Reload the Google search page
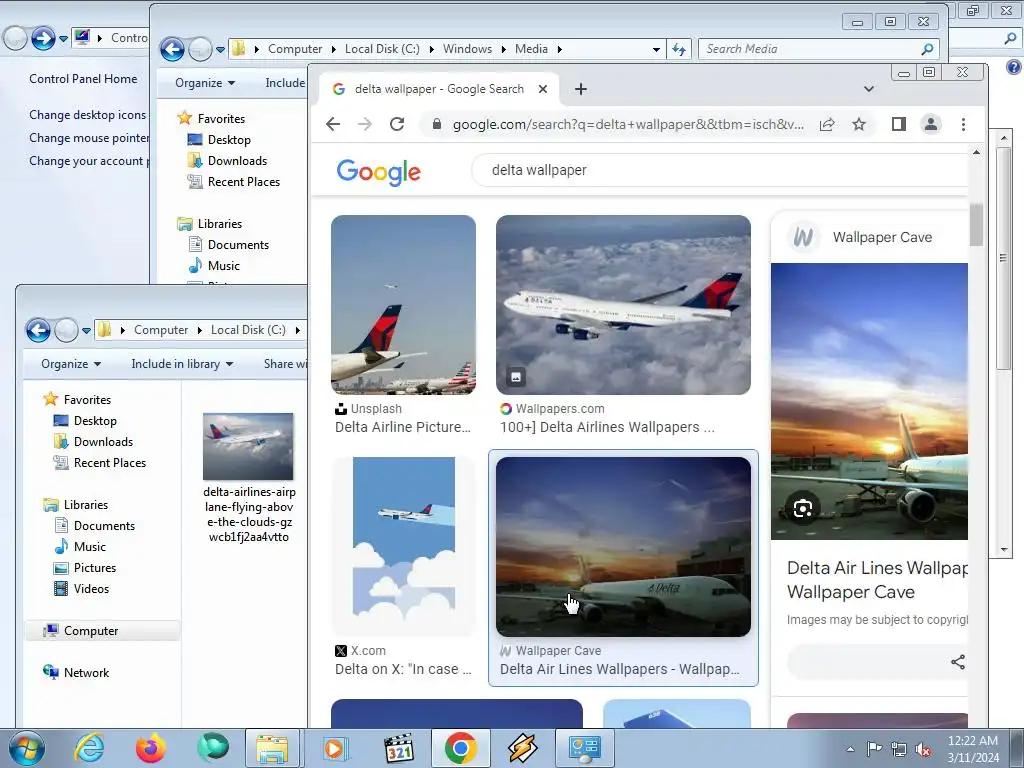The width and height of the screenshot is (1024, 768). 396,124
